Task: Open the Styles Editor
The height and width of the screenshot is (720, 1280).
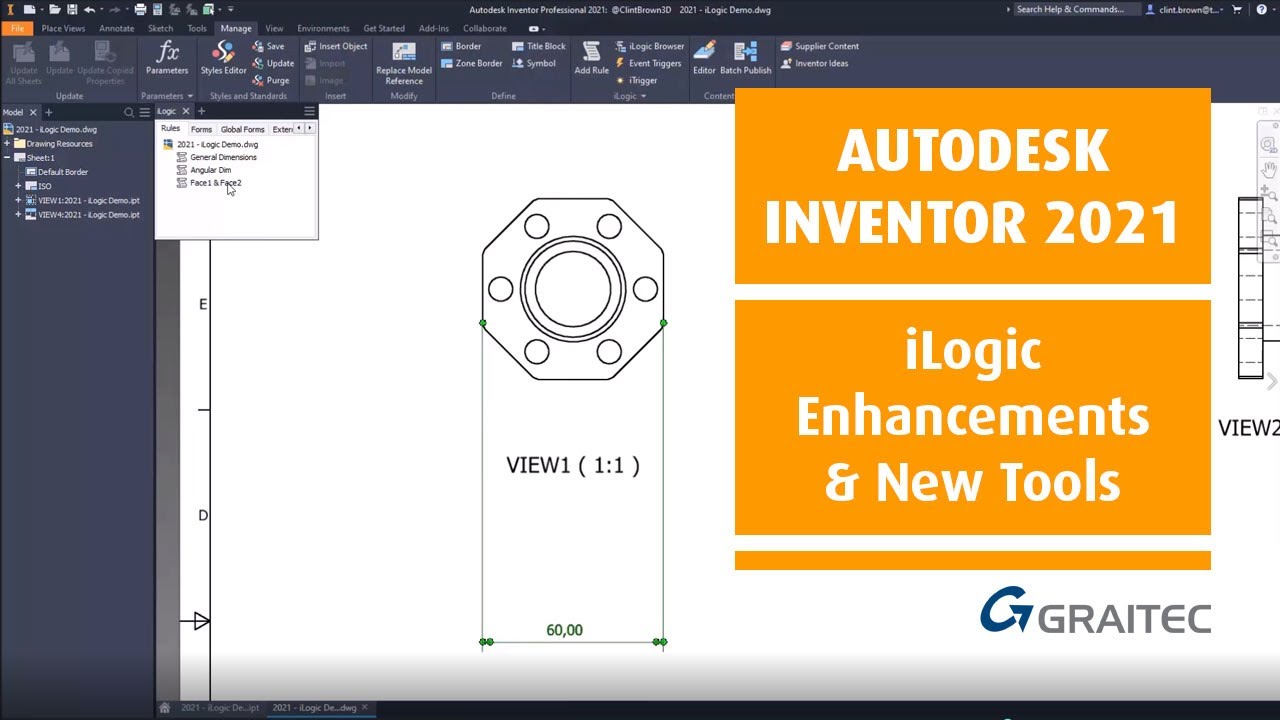Action: click(x=223, y=59)
